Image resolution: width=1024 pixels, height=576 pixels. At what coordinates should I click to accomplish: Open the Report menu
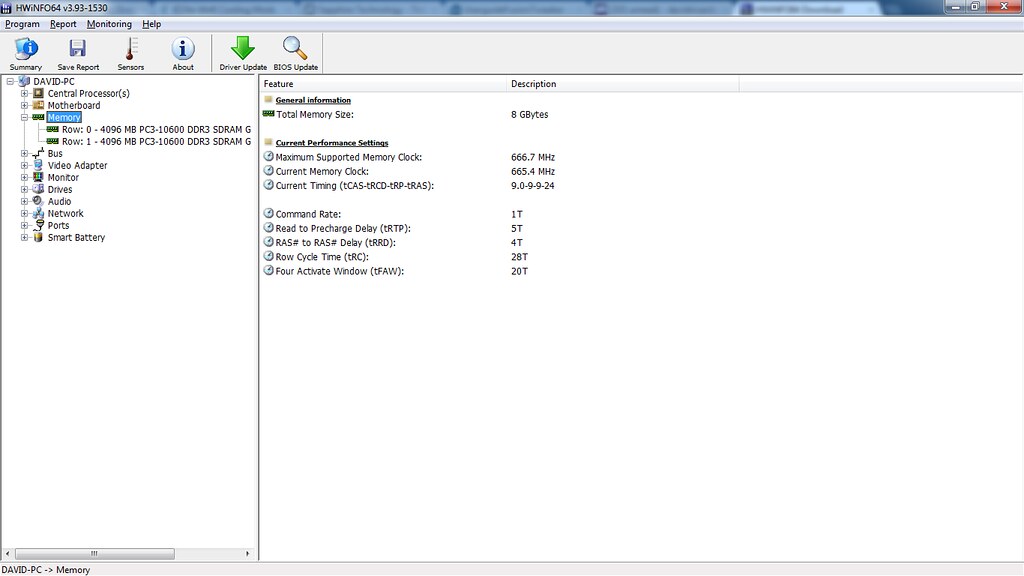point(63,24)
